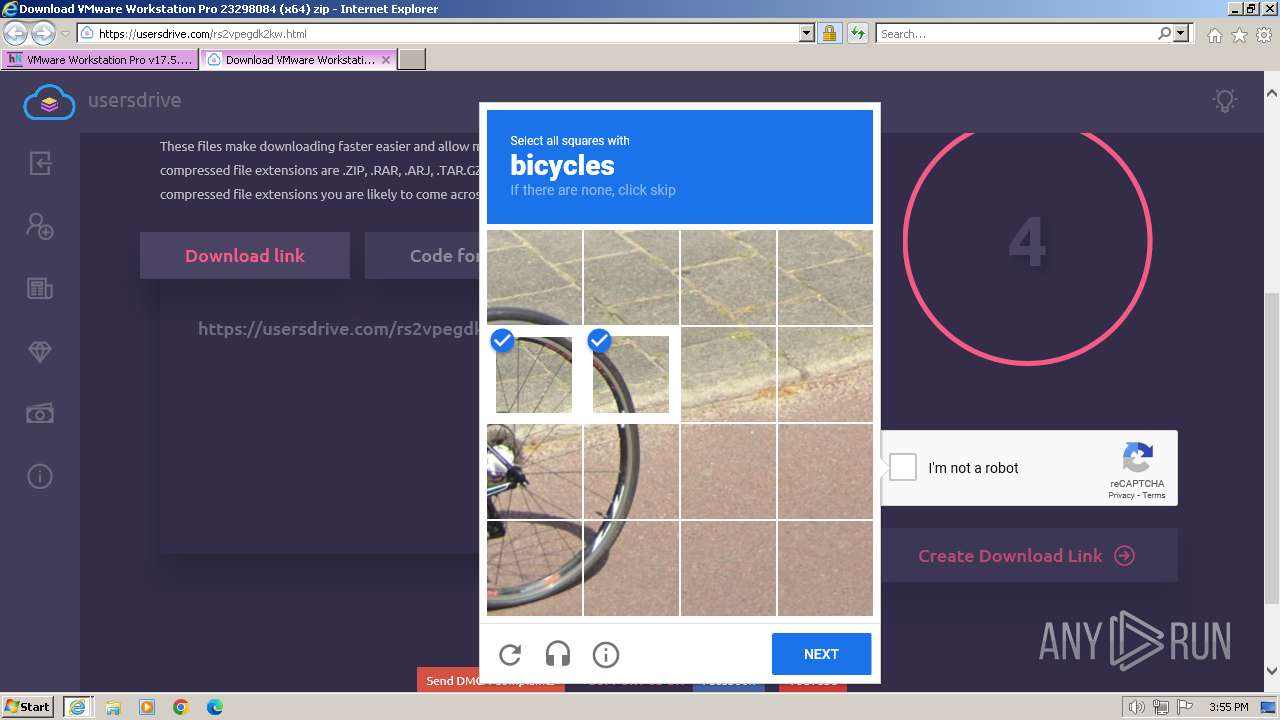
Task: Open the reCAPTCHA Privacy link
Action: [1120, 496]
